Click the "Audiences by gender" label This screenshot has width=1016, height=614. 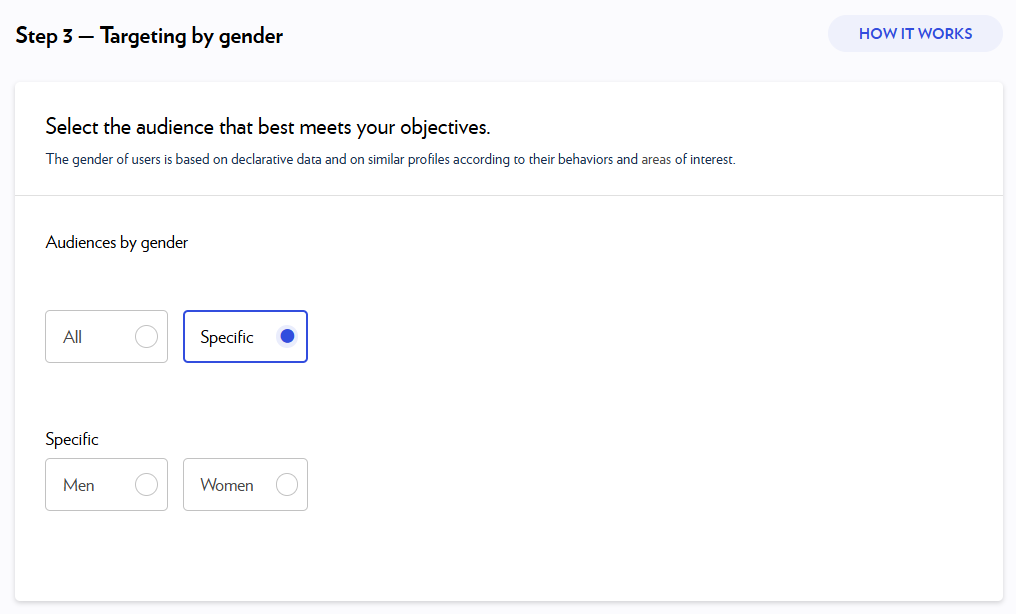(116, 242)
